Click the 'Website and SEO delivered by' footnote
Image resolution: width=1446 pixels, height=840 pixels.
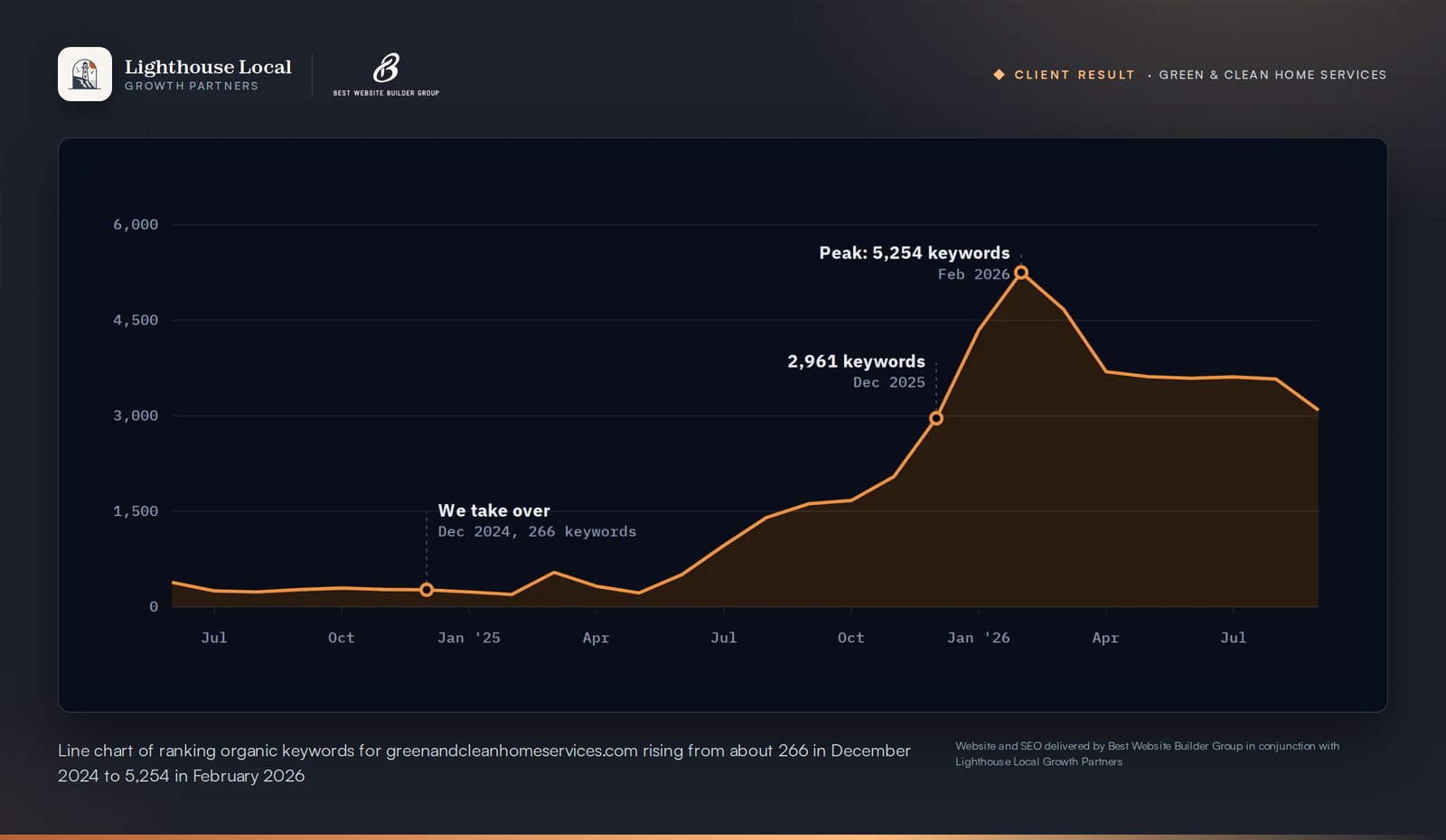coord(1148,753)
